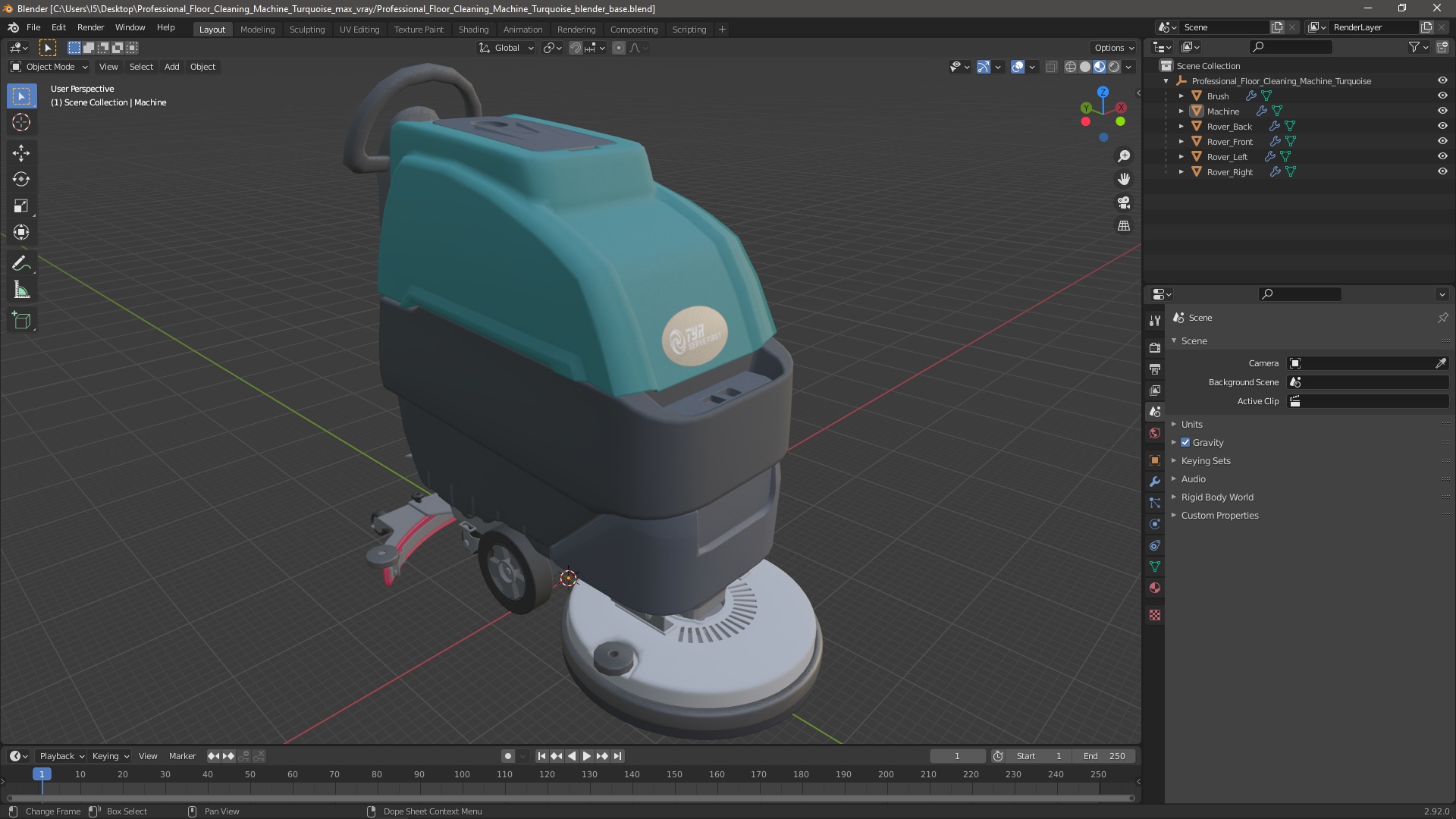
Task: Open the Playback menu in timeline
Action: click(61, 756)
